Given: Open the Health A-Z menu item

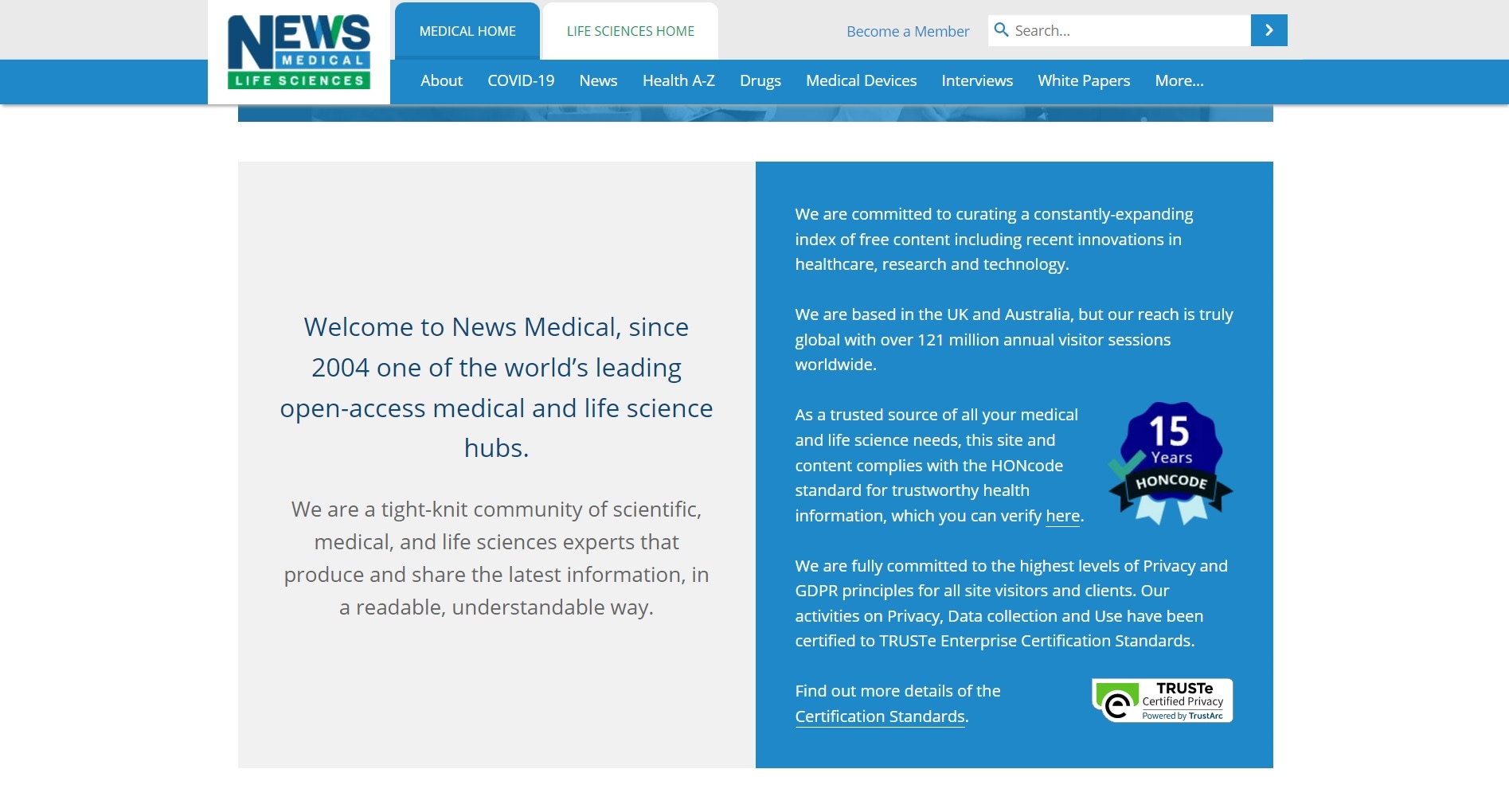Looking at the screenshot, I should pos(678,80).
